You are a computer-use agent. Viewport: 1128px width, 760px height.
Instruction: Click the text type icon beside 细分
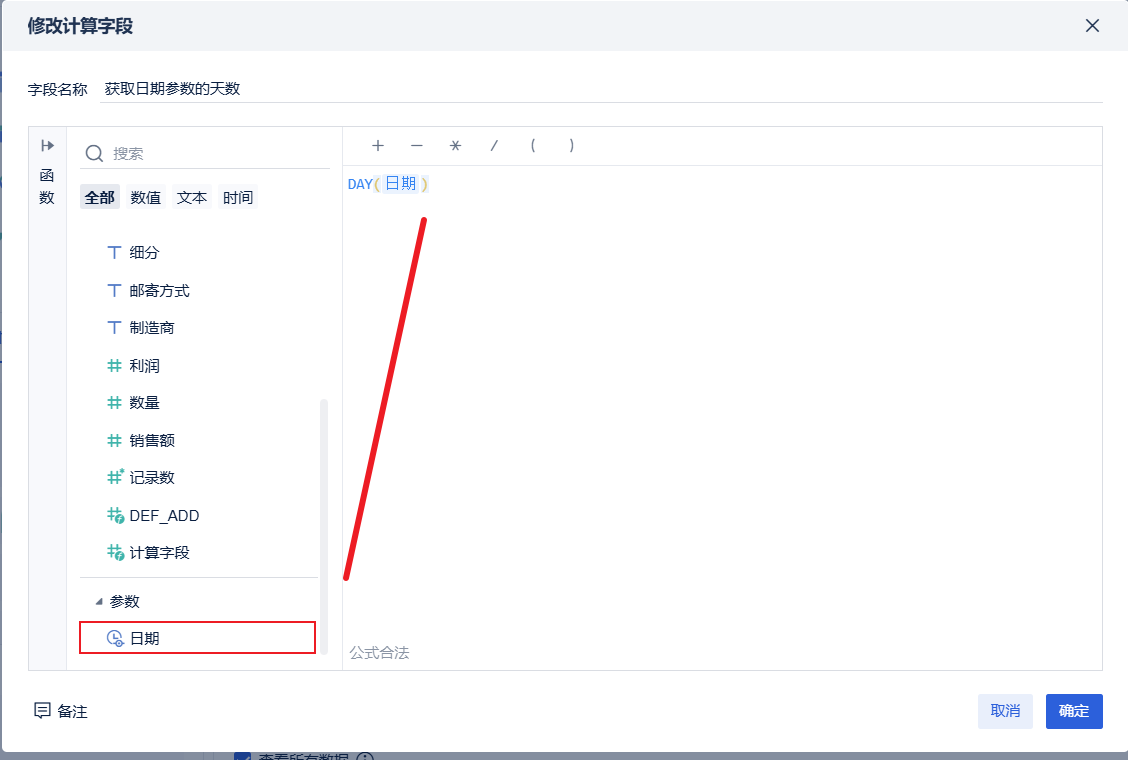tap(114, 253)
